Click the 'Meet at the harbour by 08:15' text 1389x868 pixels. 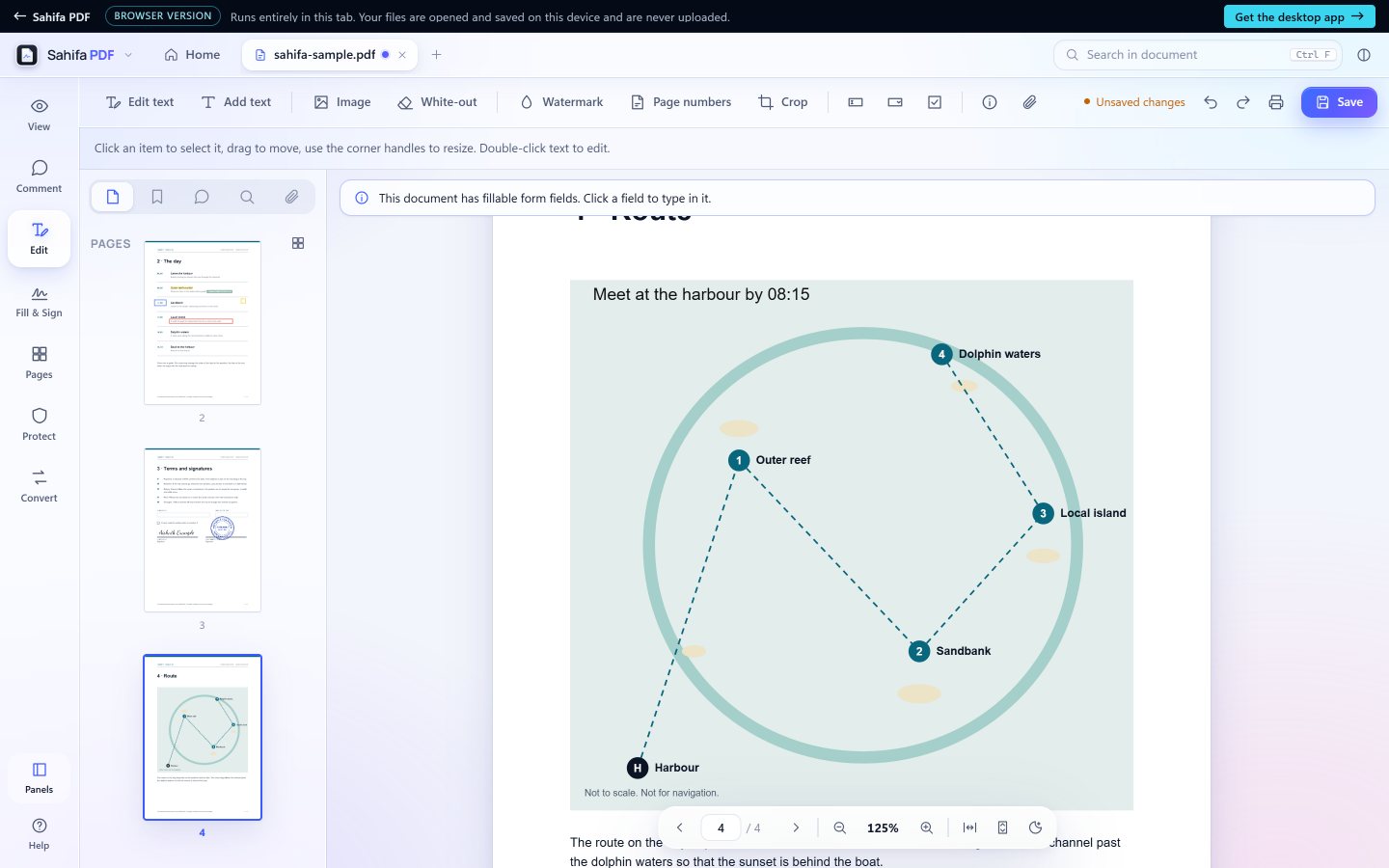pos(701,294)
